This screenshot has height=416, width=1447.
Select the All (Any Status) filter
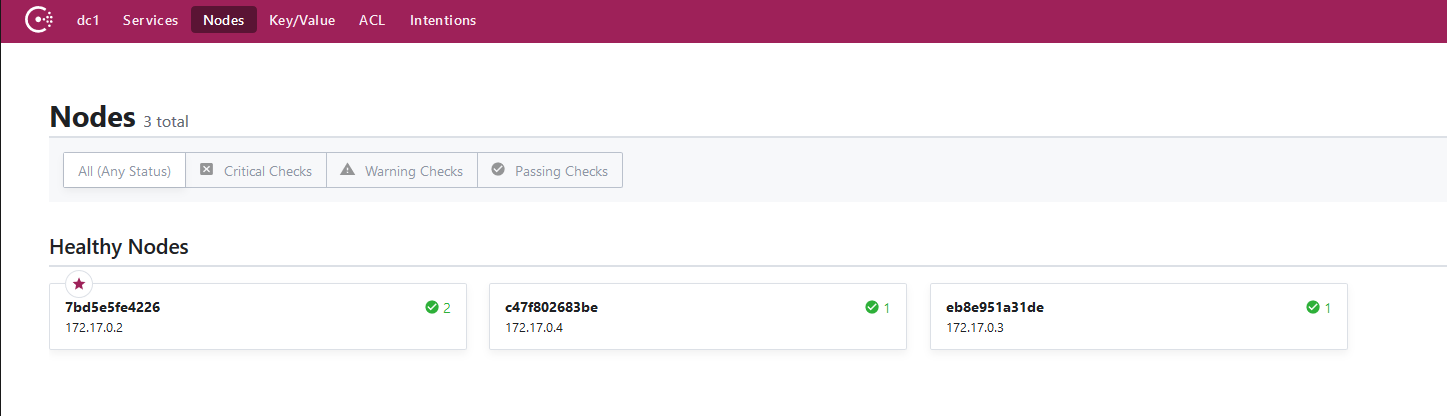pos(125,171)
